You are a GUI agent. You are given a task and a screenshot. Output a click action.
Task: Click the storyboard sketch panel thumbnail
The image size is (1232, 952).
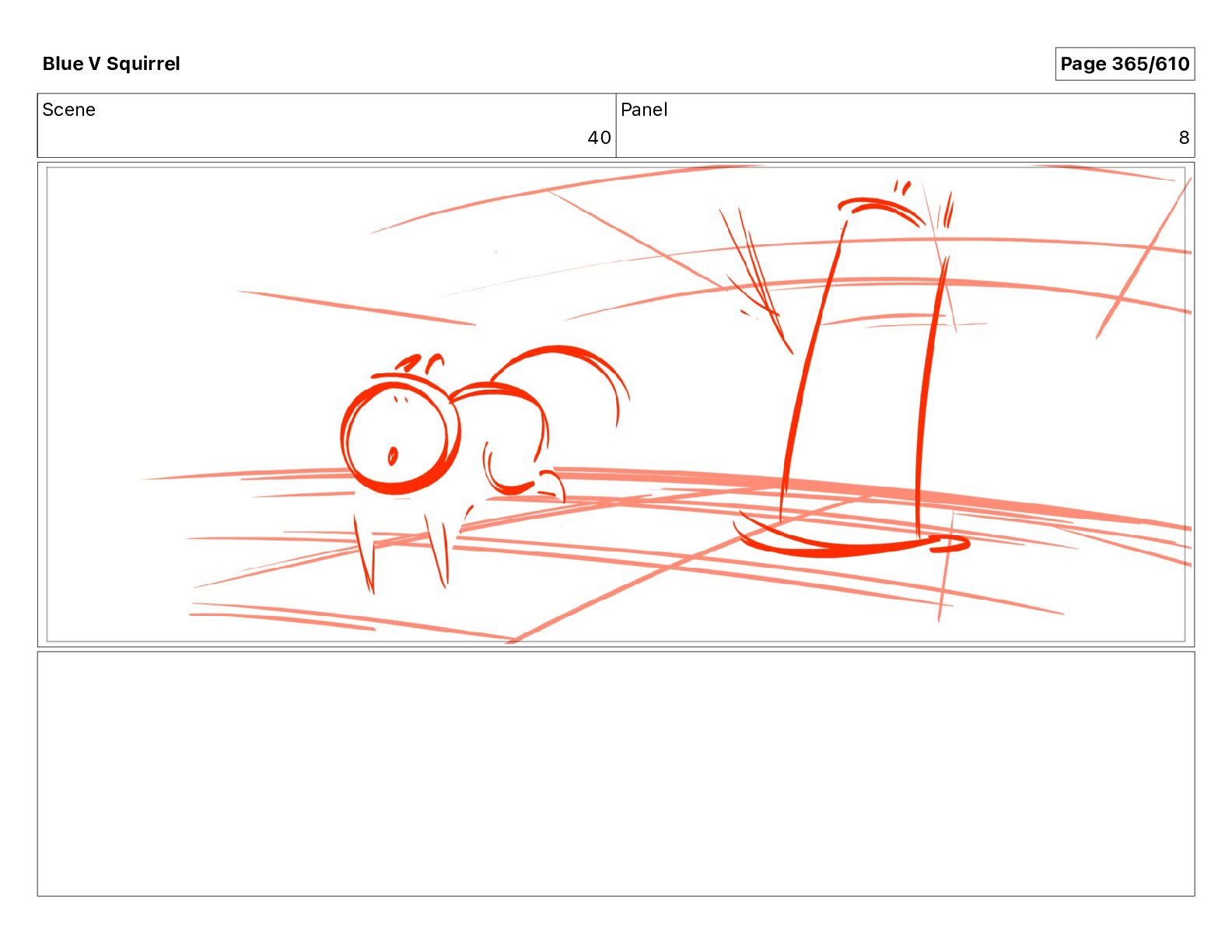click(x=616, y=404)
